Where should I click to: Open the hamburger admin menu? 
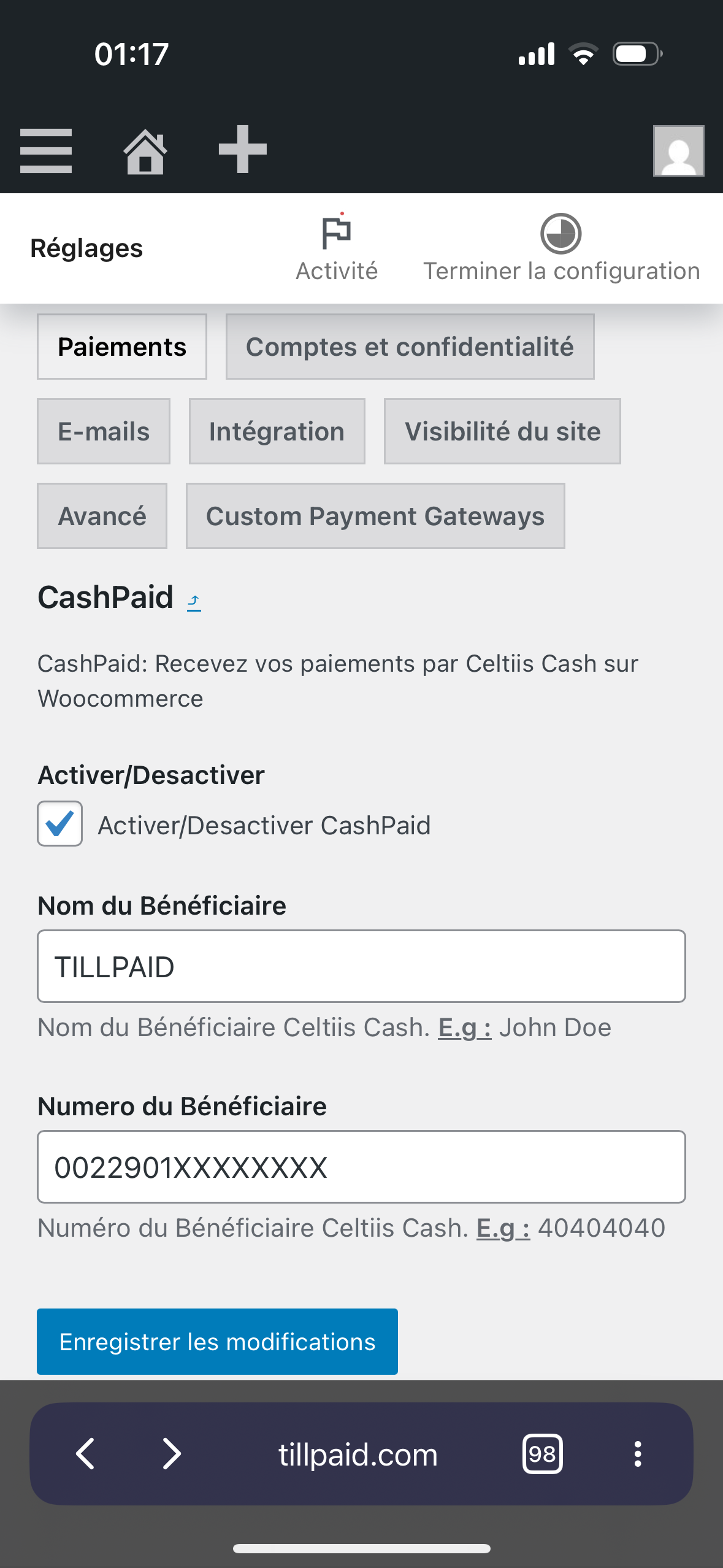point(46,151)
